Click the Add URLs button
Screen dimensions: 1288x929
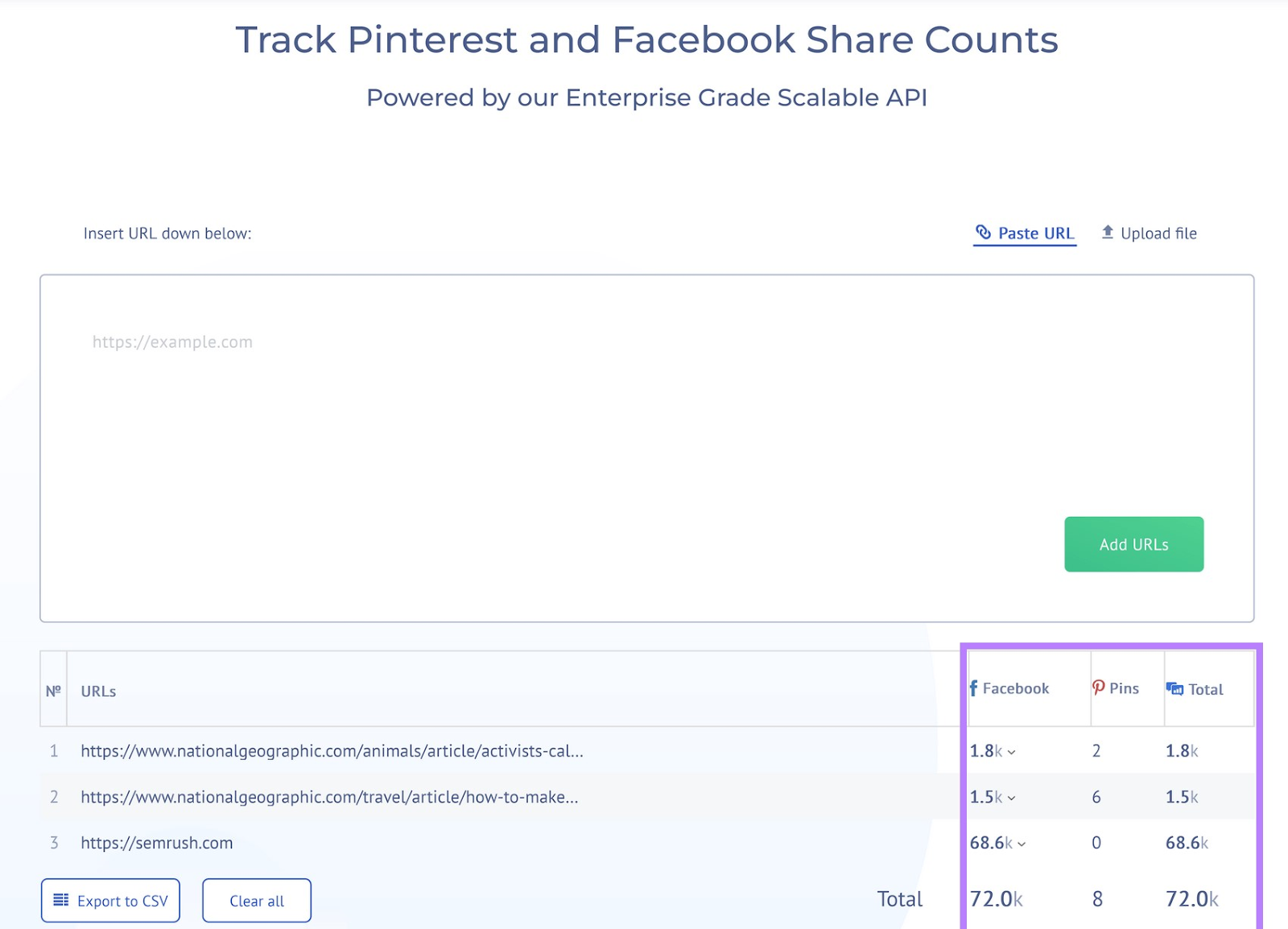tap(1133, 544)
